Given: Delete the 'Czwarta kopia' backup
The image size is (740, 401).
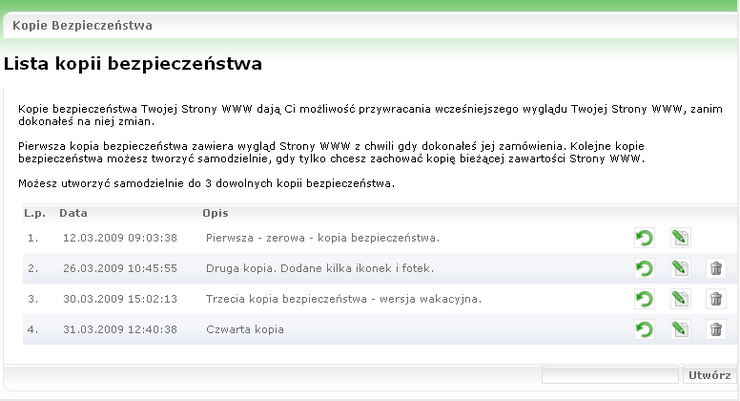Looking at the screenshot, I should (716, 329).
